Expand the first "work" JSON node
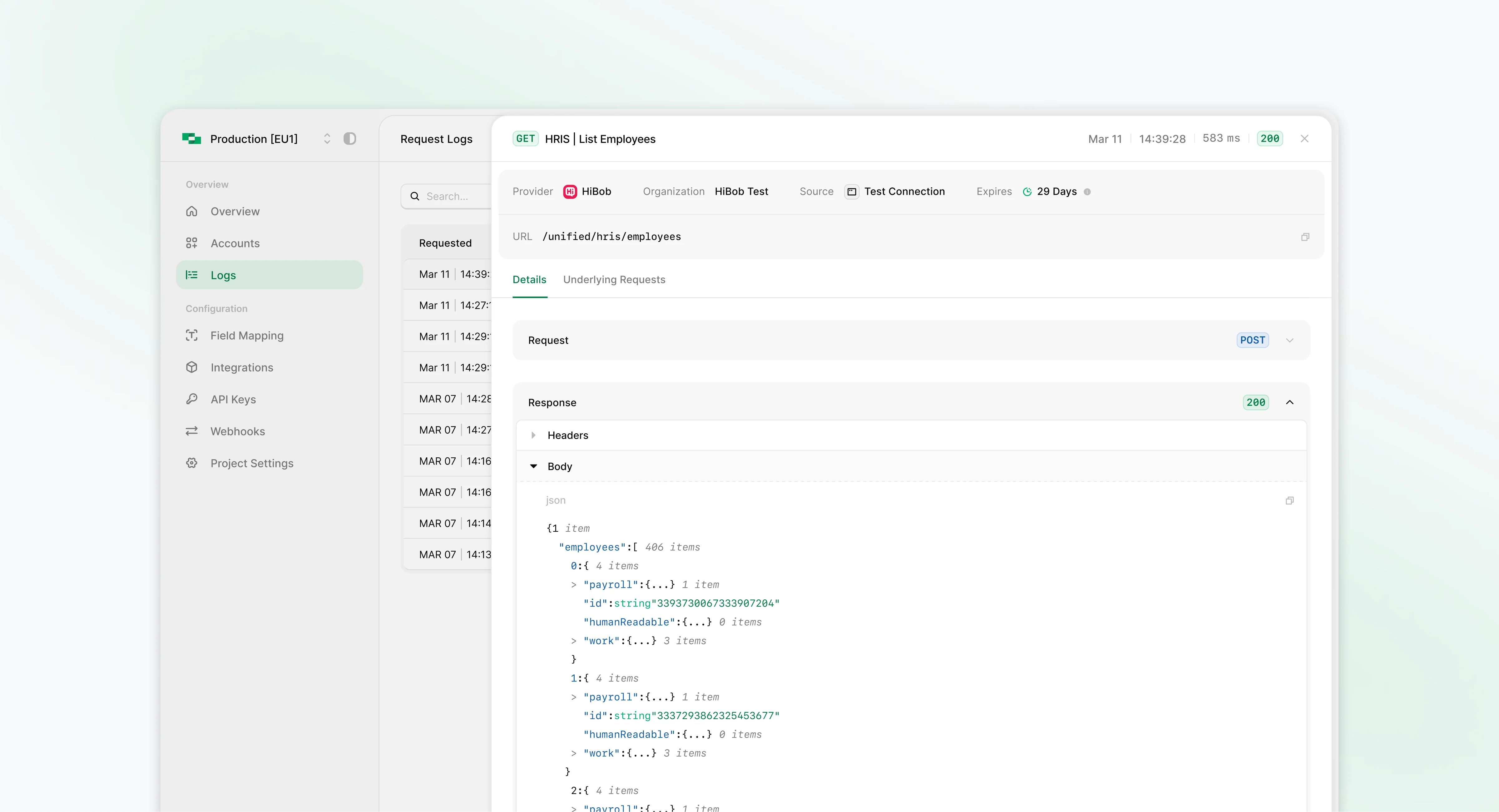1499x812 pixels. pos(574,641)
